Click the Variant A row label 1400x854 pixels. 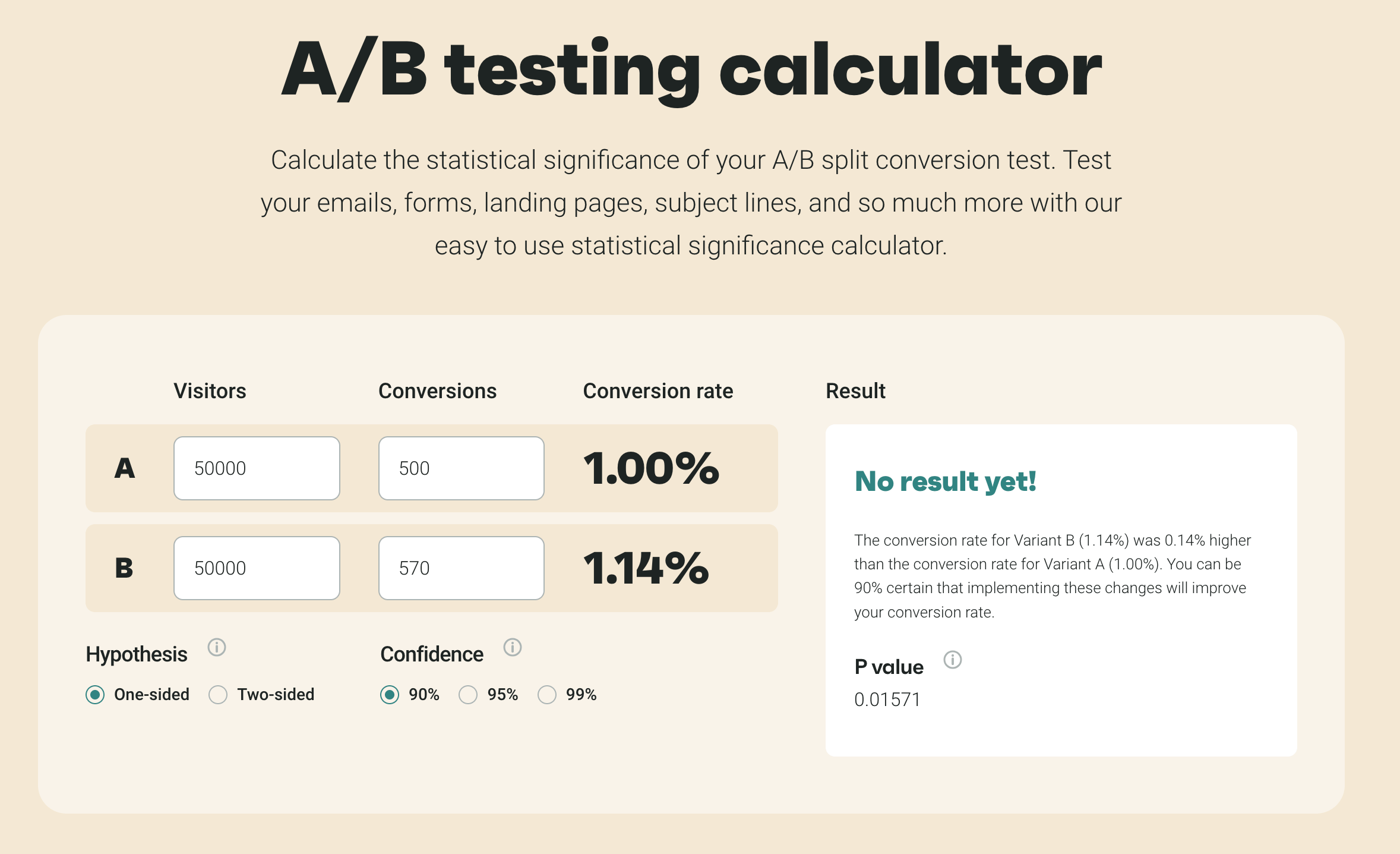tap(125, 469)
